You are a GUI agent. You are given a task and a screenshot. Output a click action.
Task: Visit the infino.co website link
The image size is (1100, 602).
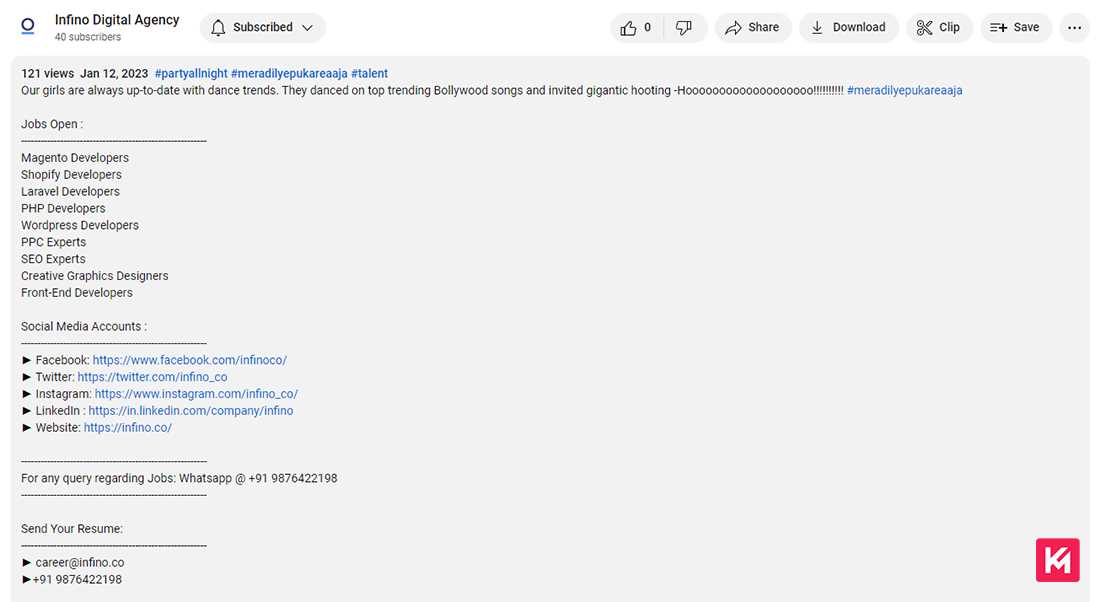(x=128, y=428)
